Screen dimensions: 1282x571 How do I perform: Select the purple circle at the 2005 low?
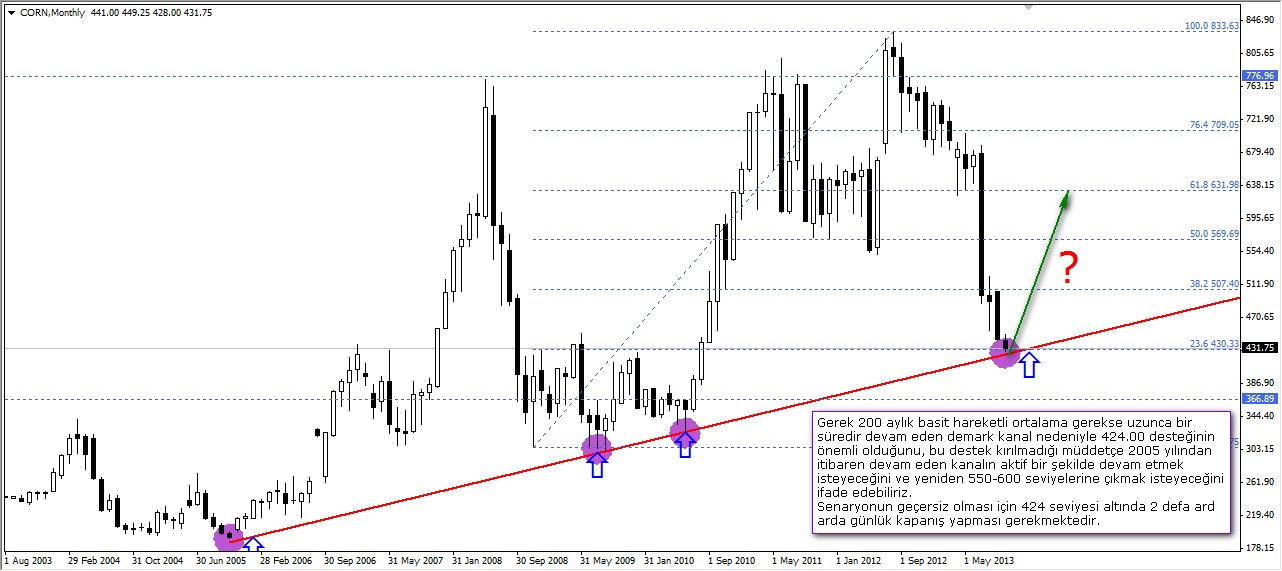pos(229,537)
